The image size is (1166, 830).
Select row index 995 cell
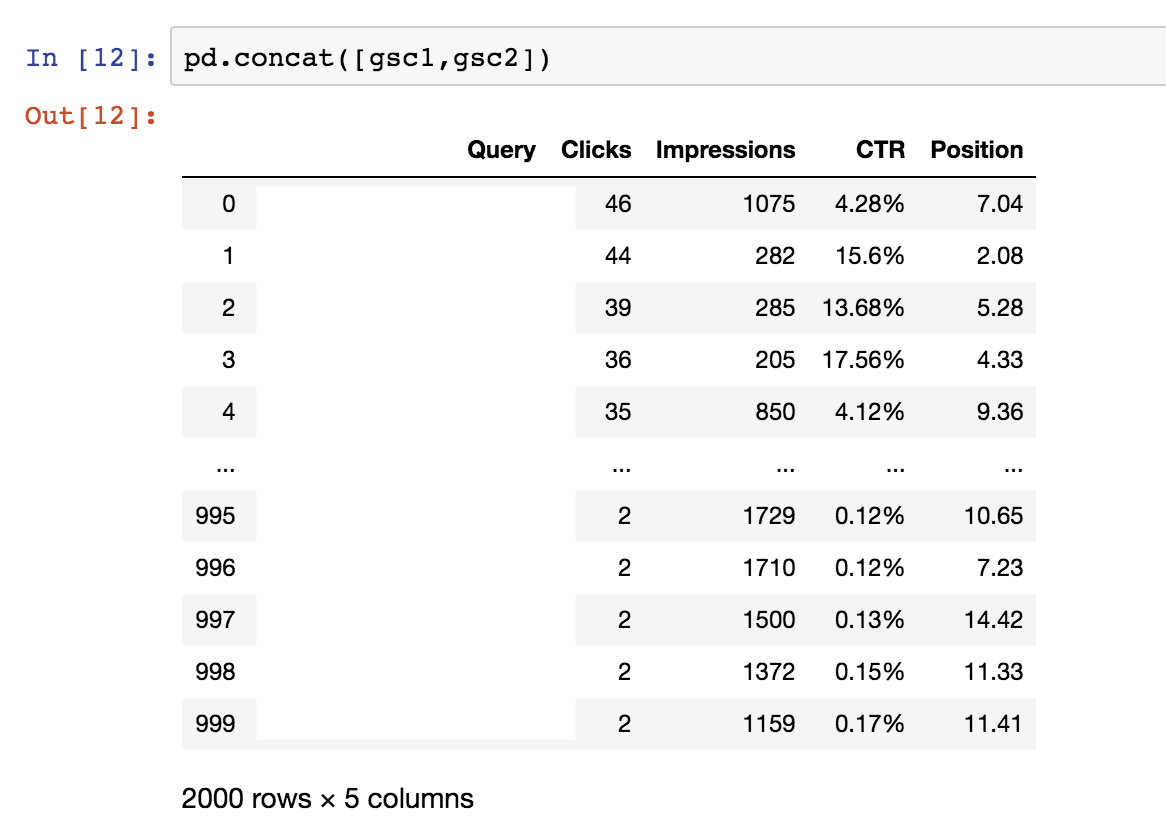coord(216,515)
